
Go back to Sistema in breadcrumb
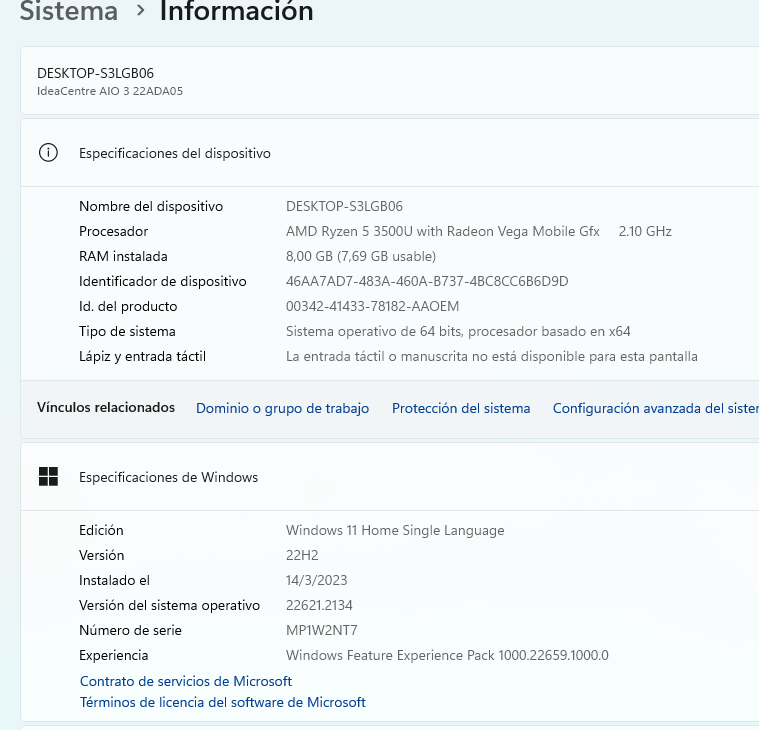click(69, 11)
